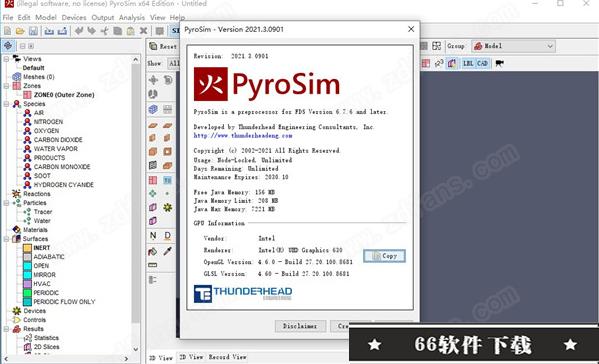Click the tree panel scroll down arrow
This screenshot has height=364, width=599.
click(x=136, y=349)
